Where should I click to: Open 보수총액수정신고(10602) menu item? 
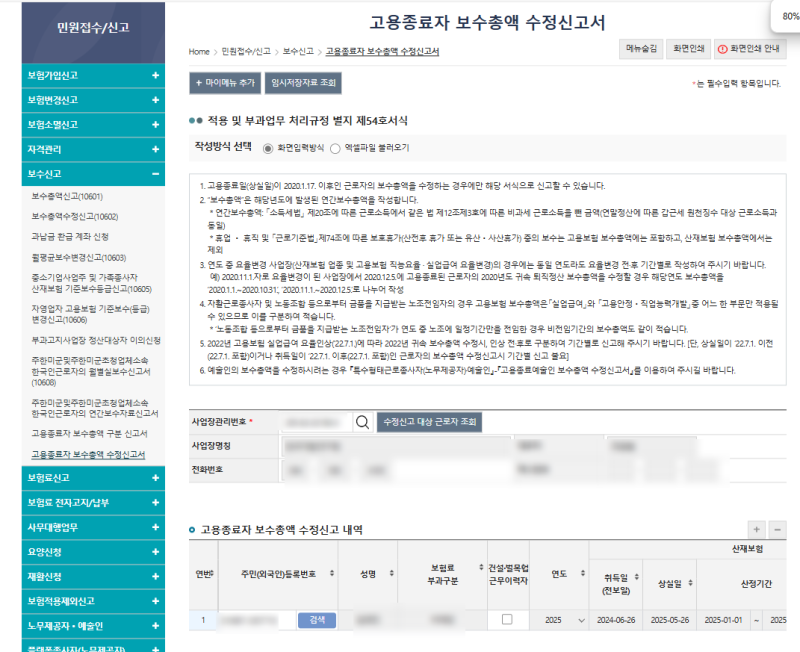click(x=75, y=217)
